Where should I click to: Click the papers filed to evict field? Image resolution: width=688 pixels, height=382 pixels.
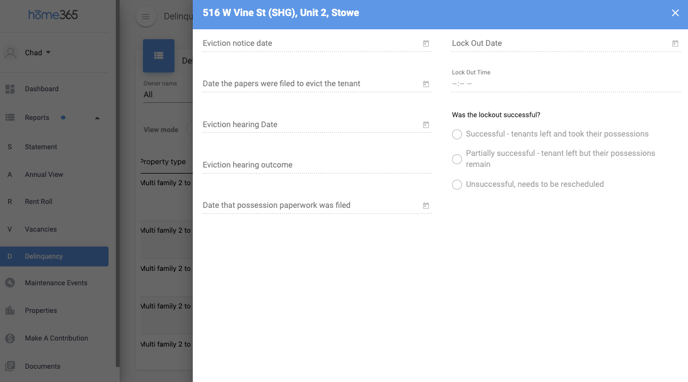click(317, 84)
